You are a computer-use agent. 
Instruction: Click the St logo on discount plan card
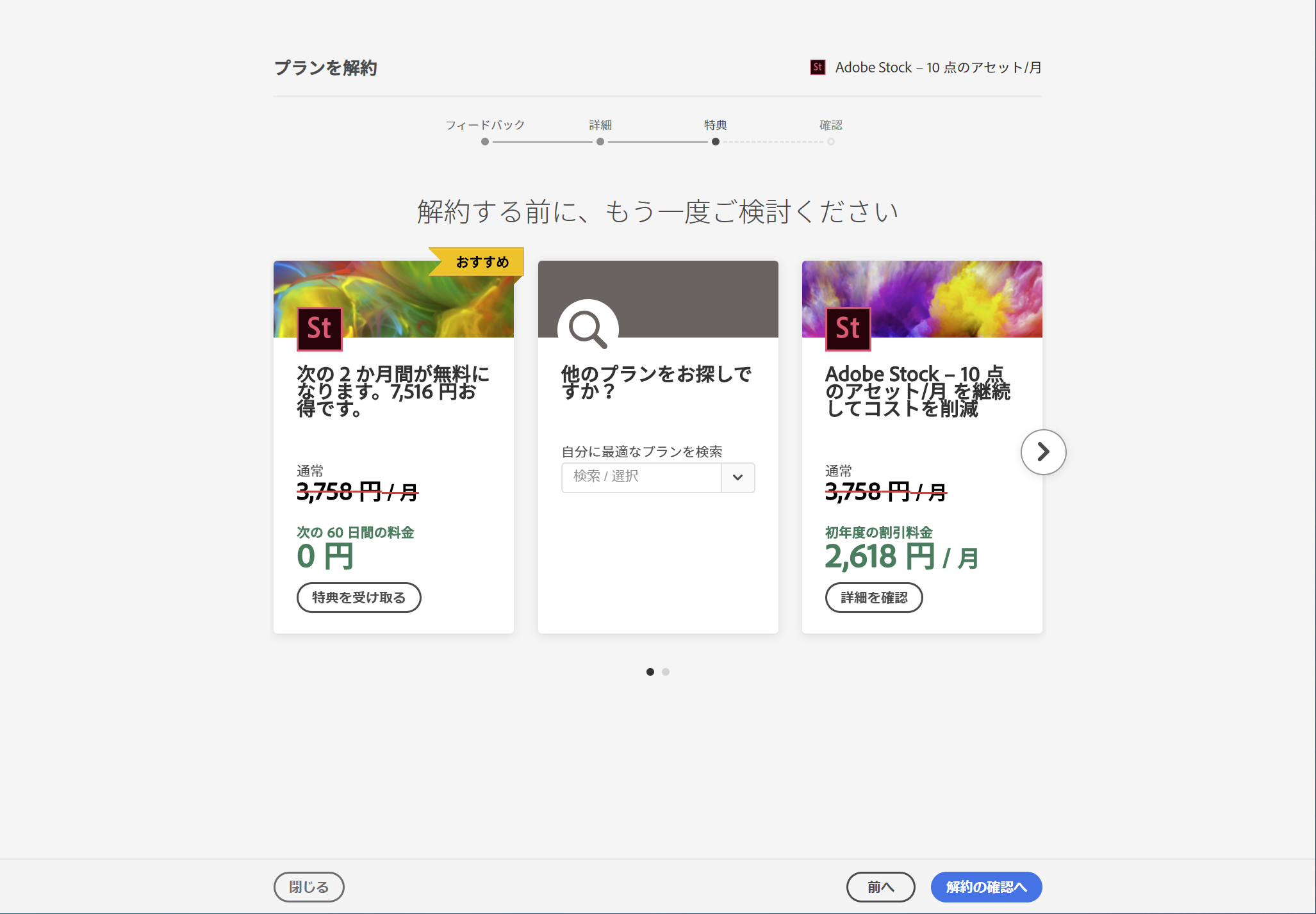tap(848, 329)
